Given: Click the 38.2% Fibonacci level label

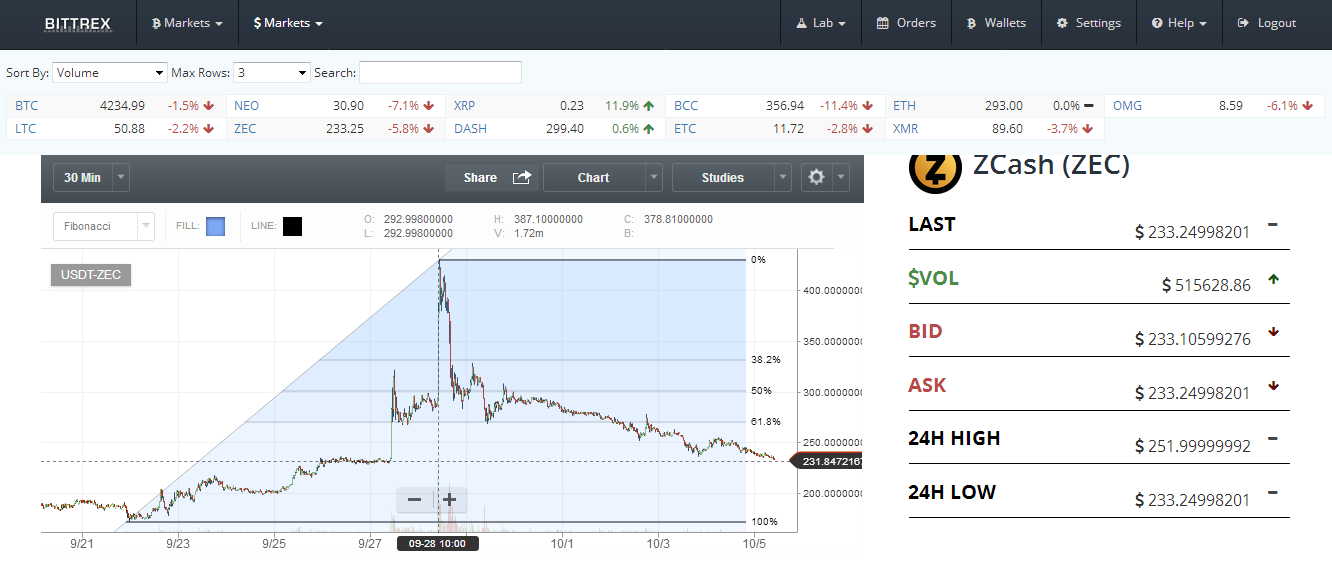Looking at the screenshot, I should [x=766, y=359].
